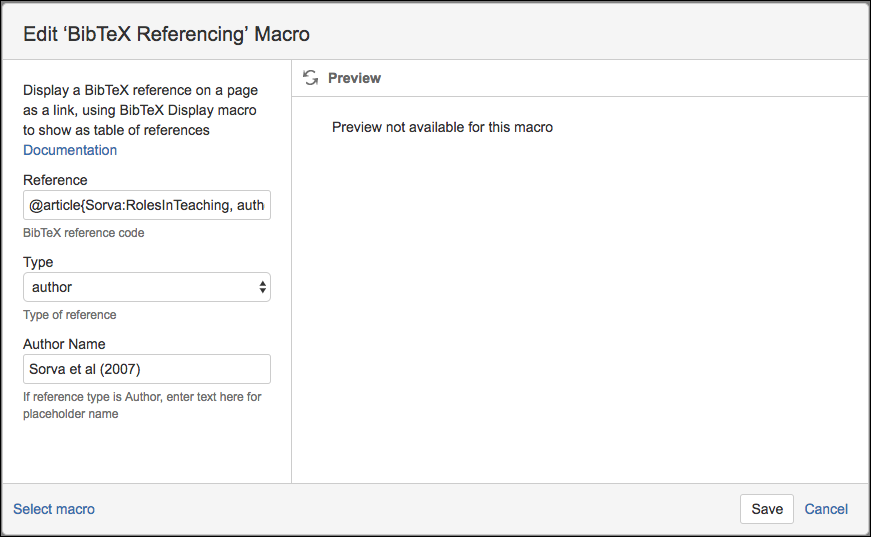Viewport: 871px width, 537px height.
Task: Click the 'Preview not available' message
Action: point(442,127)
